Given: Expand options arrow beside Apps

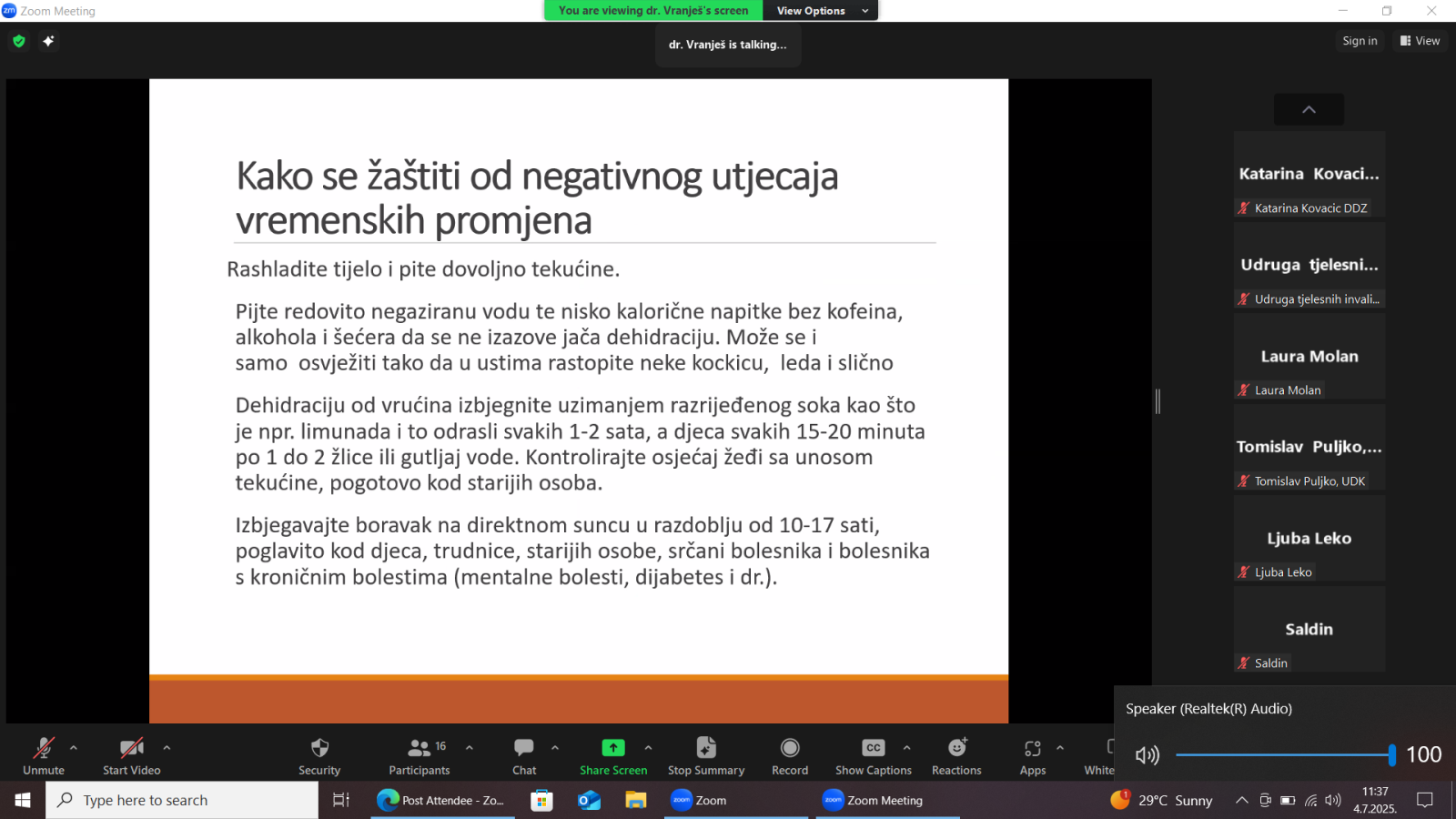Looking at the screenshot, I should pyautogui.click(x=1060, y=748).
